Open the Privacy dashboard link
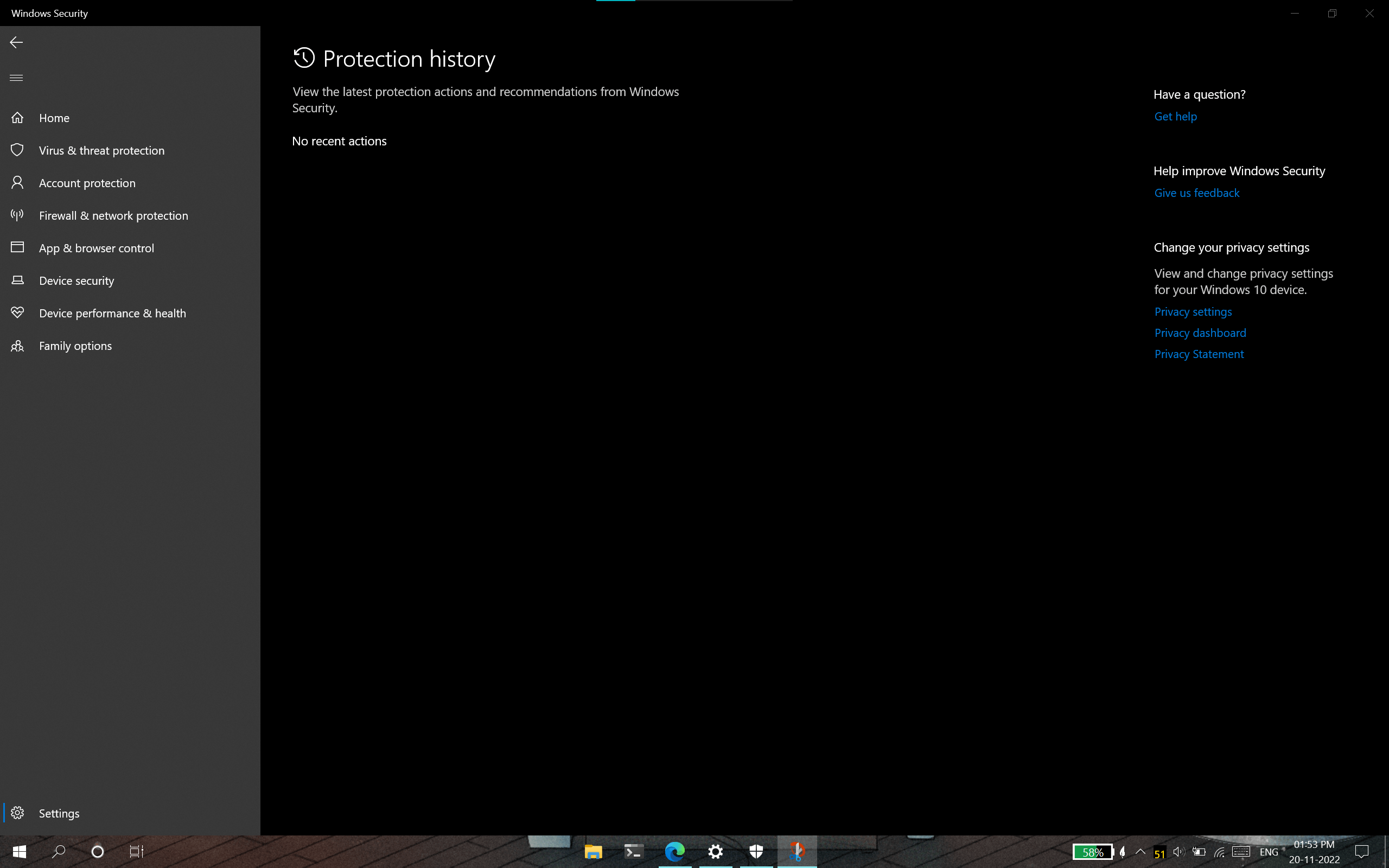 pyautogui.click(x=1200, y=333)
